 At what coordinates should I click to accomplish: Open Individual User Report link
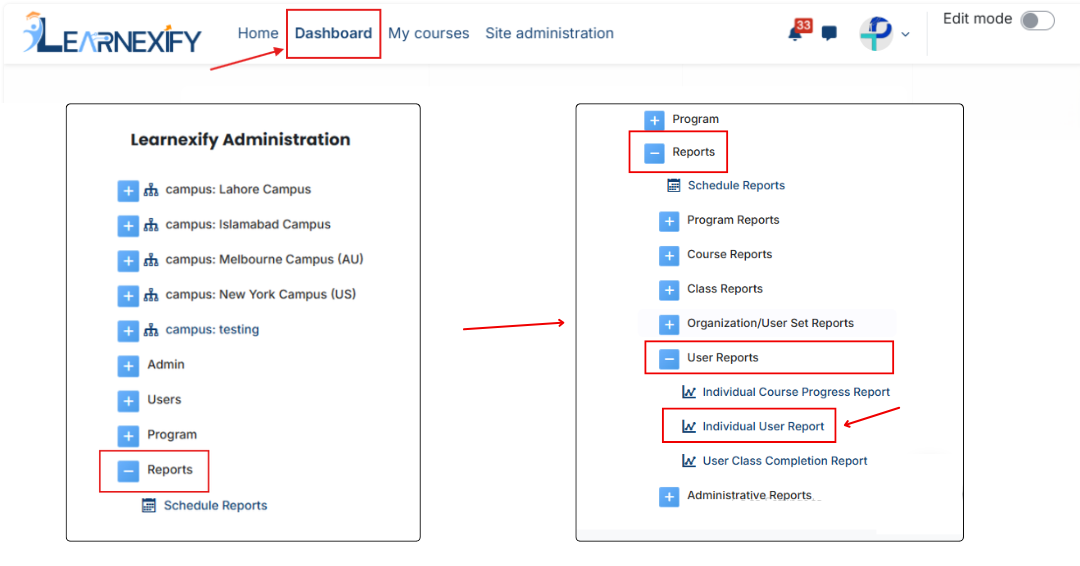click(763, 426)
